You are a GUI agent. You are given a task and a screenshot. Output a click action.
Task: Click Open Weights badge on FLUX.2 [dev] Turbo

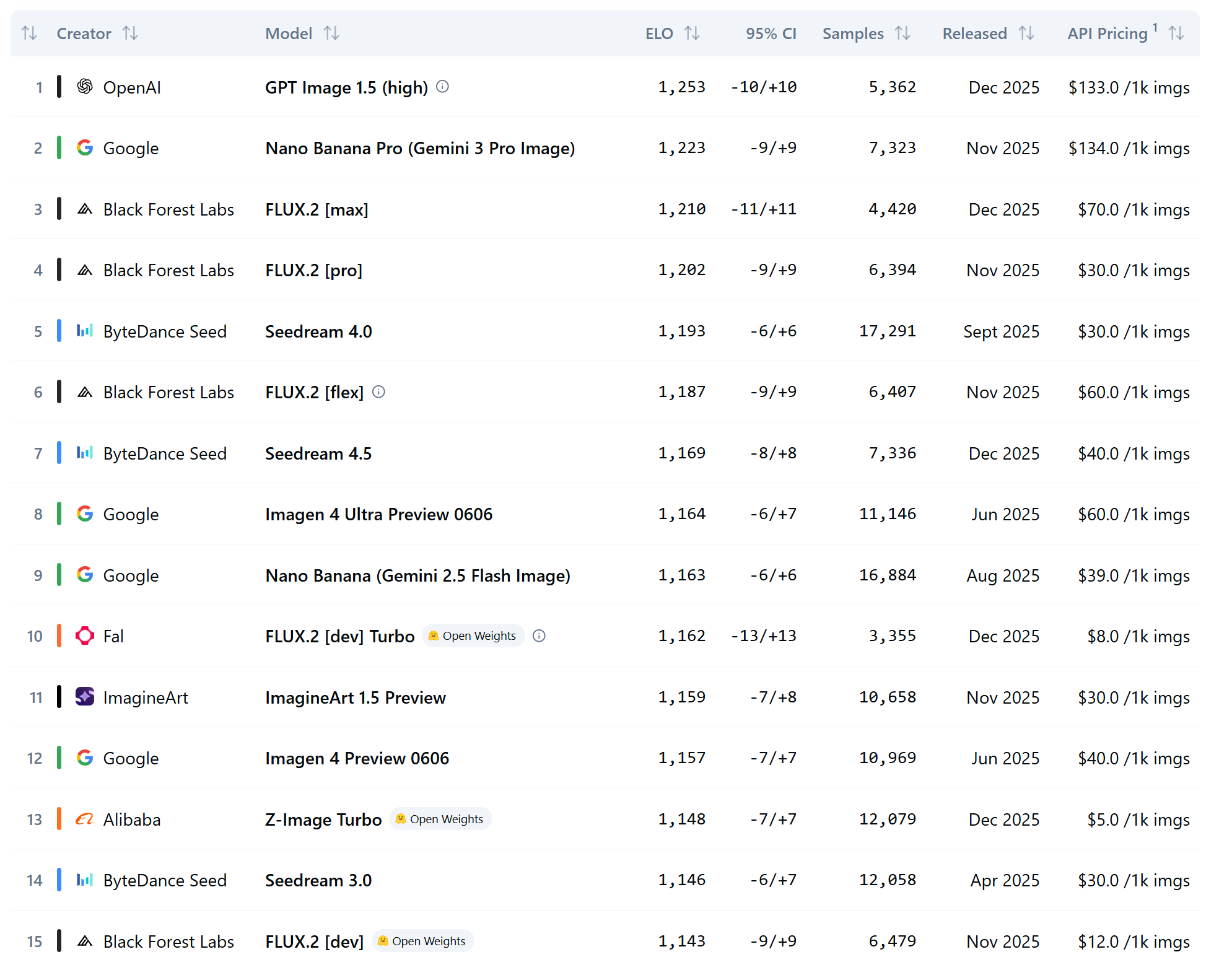tap(473, 636)
